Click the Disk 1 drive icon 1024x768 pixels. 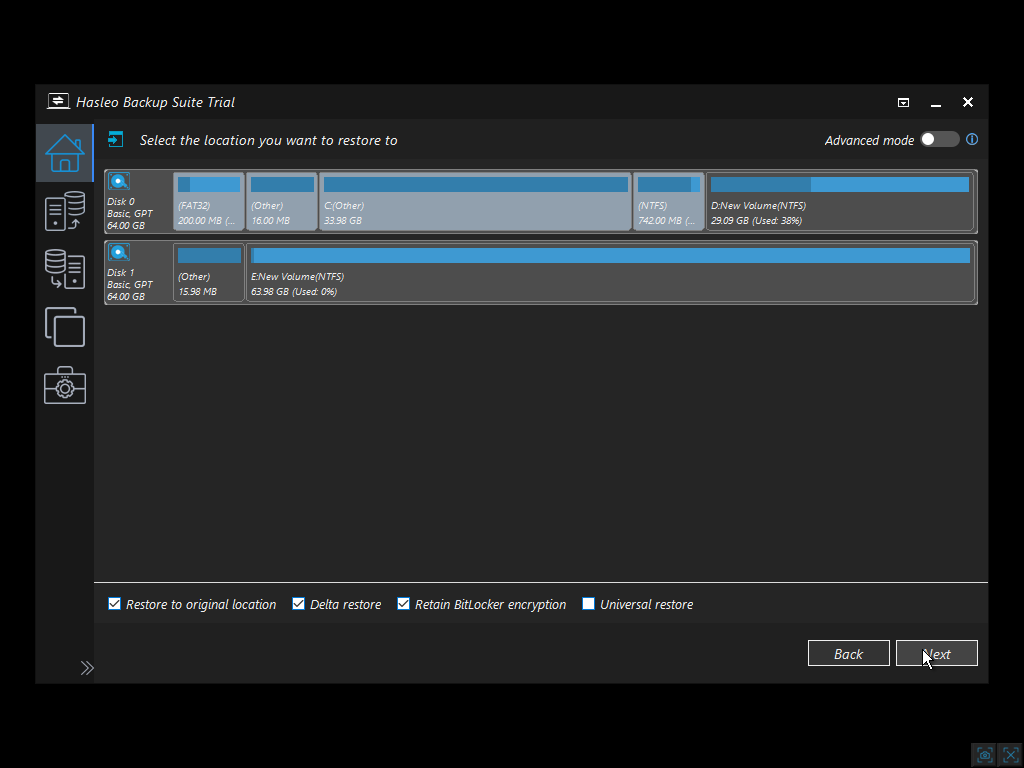(x=119, y=252)
